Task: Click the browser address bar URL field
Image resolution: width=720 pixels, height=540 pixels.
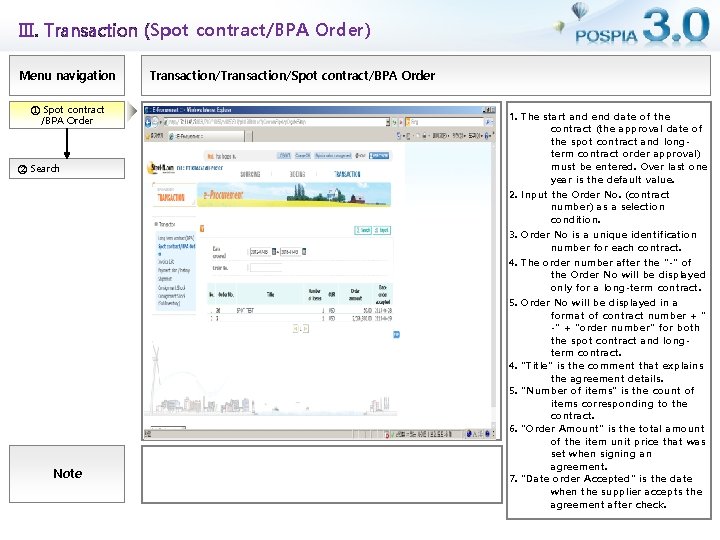Action: [276, 122]
